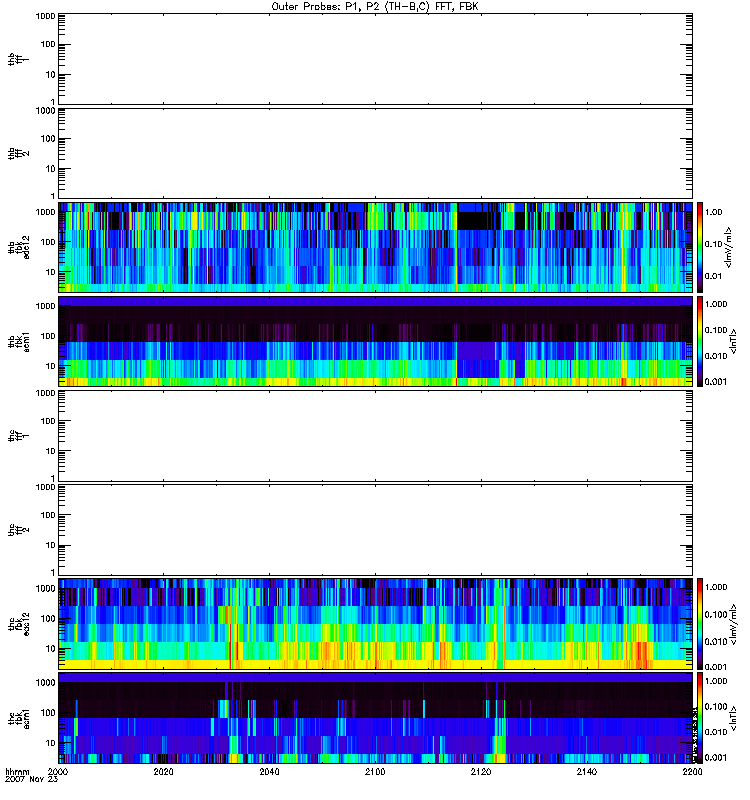
Task: Click the "0.001" value on thb scm1 color bar
Action: point(716,381)
